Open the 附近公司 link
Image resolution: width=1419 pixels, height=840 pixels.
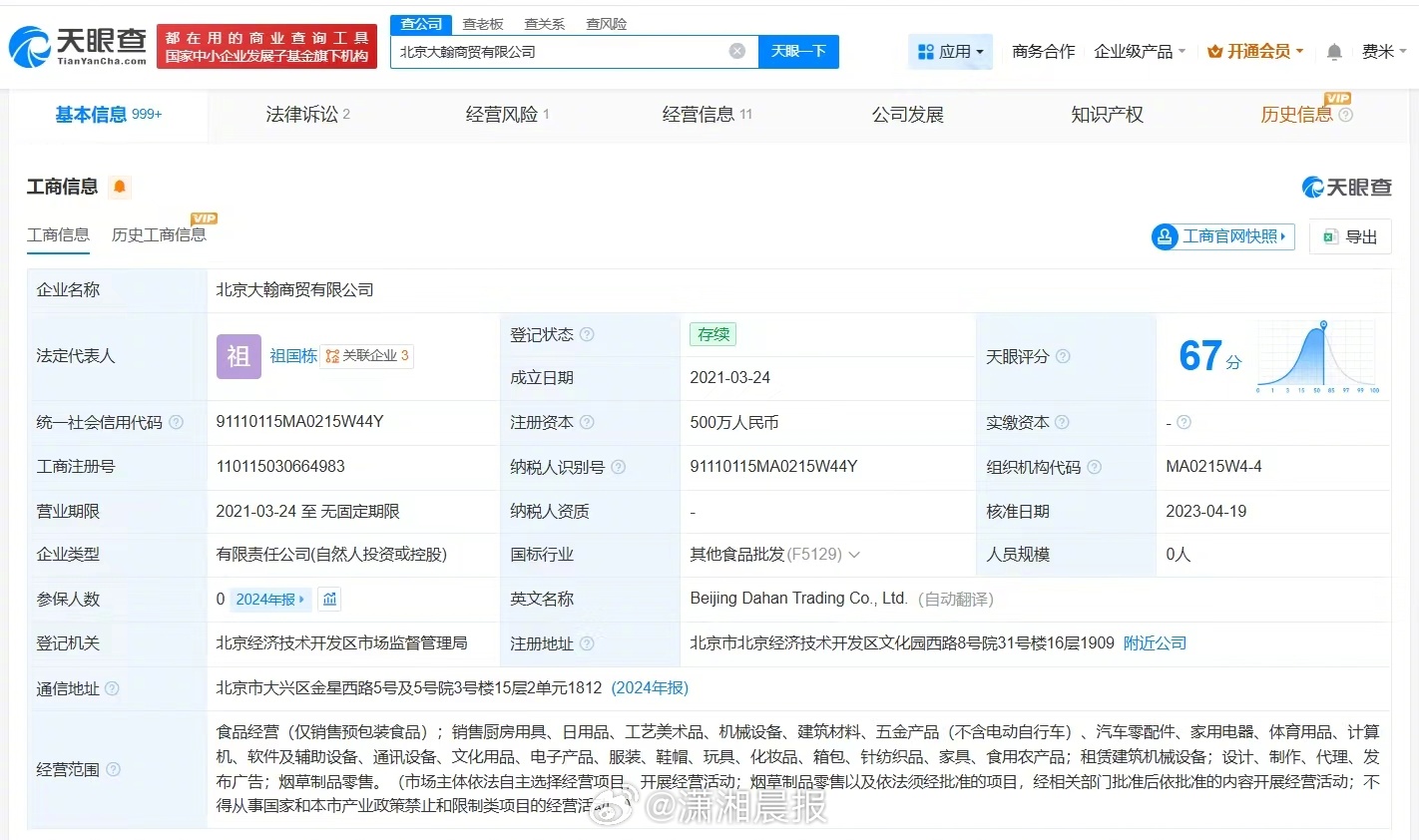[x=1154, y=643]
